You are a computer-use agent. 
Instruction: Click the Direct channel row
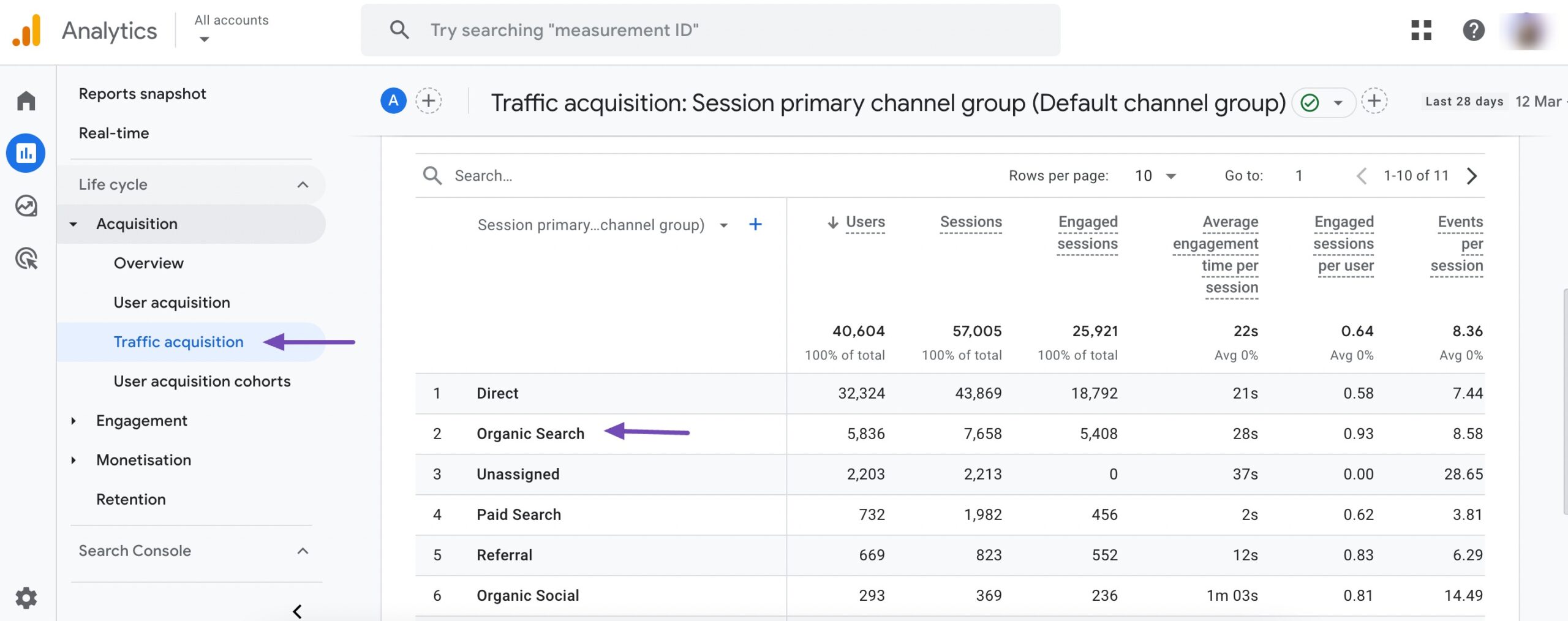(949, 393)
